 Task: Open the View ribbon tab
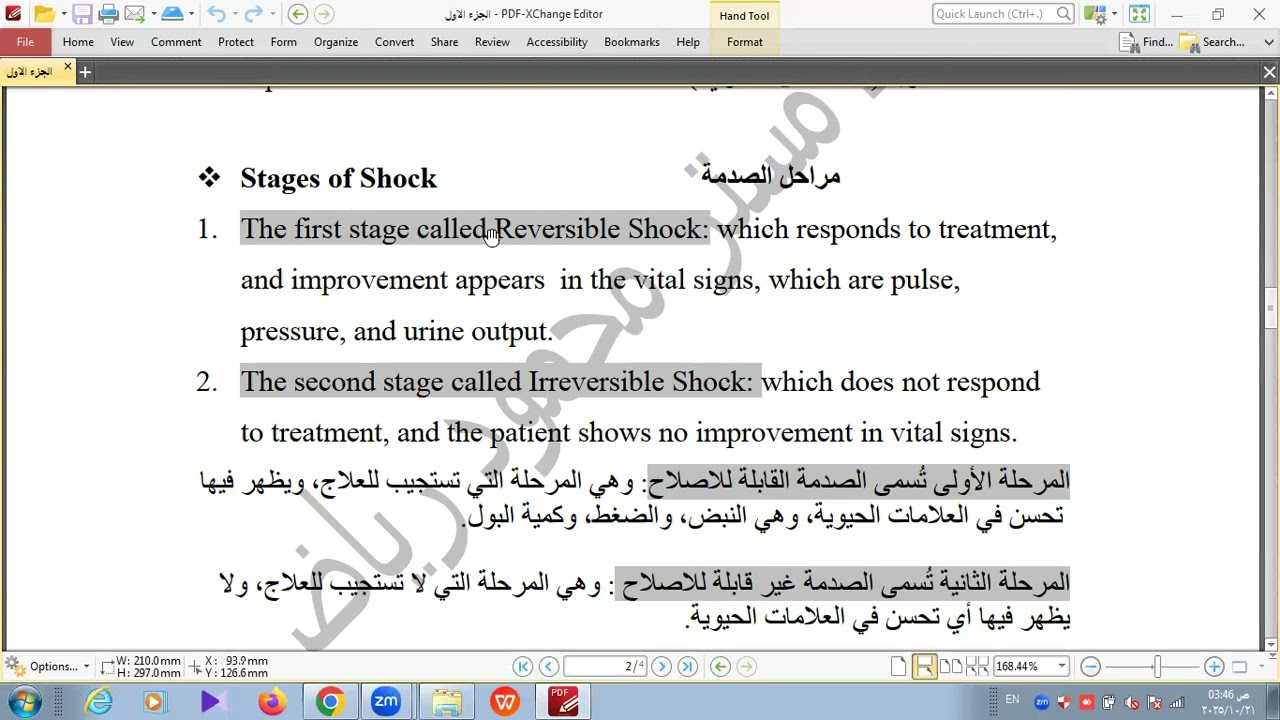coord(122,42)
